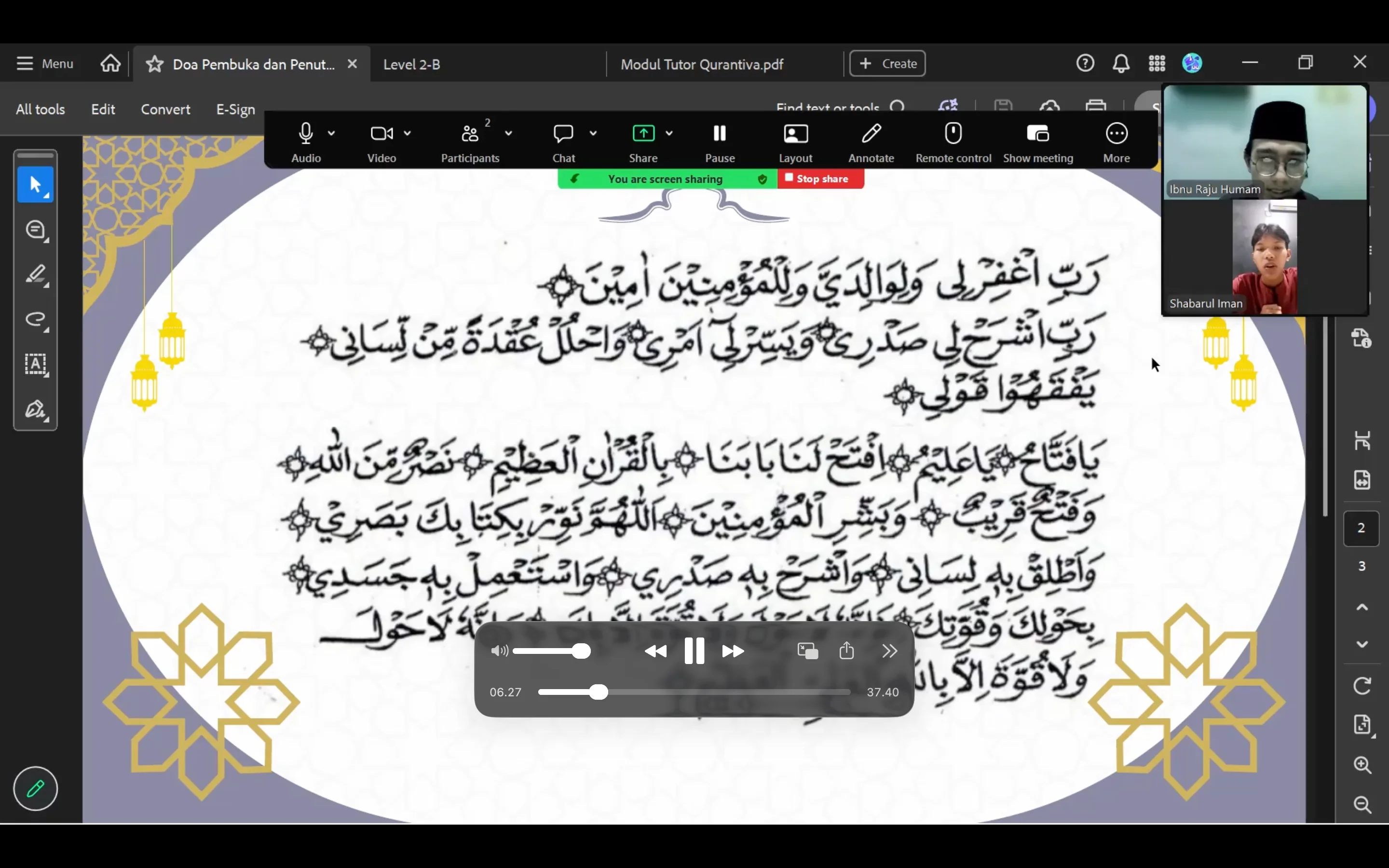Image resolution: width=1389 pixels, height=868 pixels.
Task: Rewind the media player
Action: tap(655, 651)
